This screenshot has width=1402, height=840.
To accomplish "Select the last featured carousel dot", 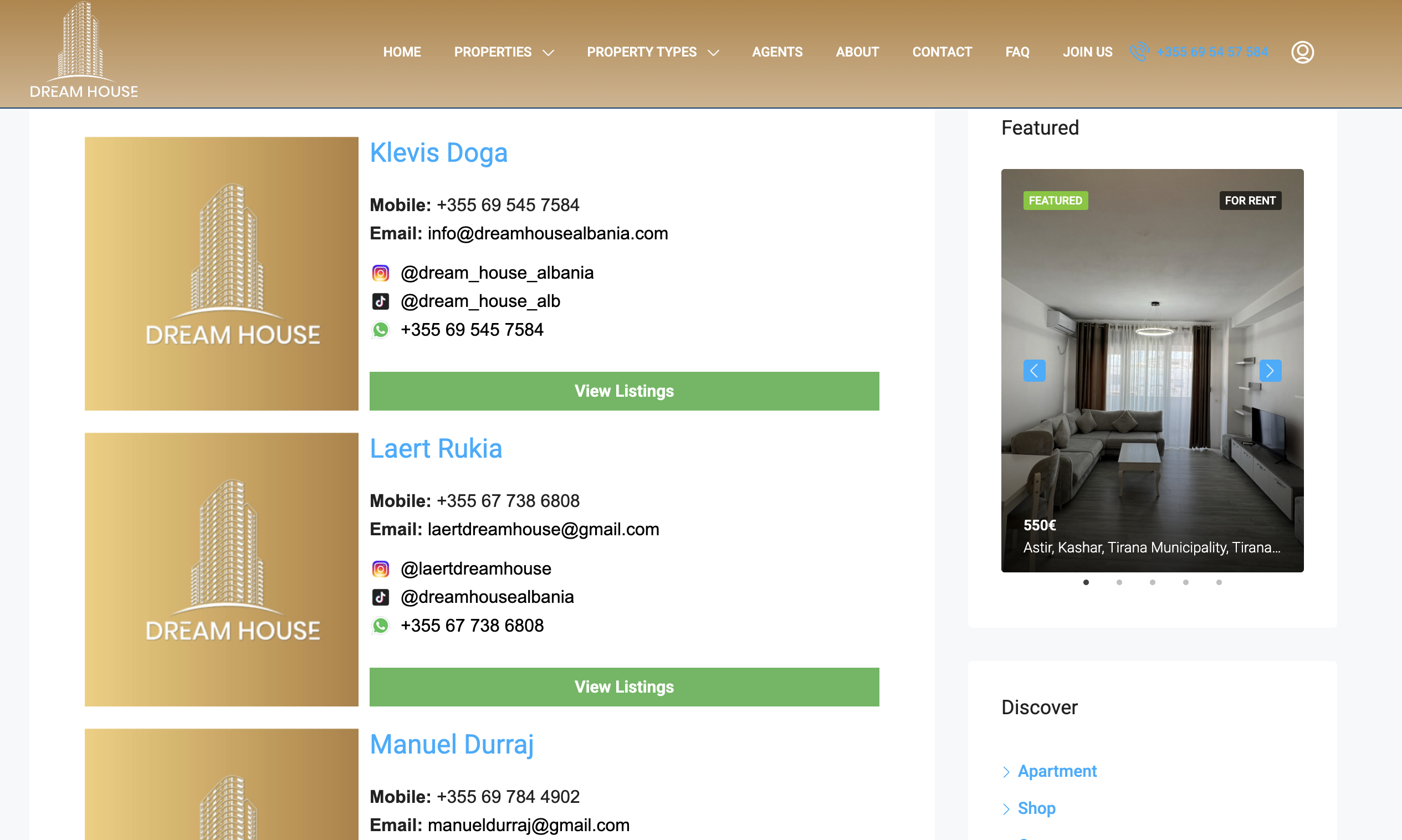I will pyautogui.click(x=1219, y=582).
